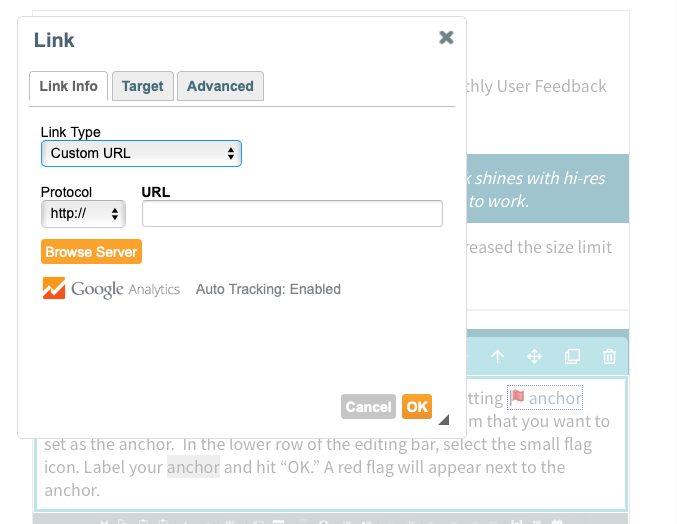This screenshot has width=677, height=524.
Task: Click the Cancel button
Action: [368, 407]
